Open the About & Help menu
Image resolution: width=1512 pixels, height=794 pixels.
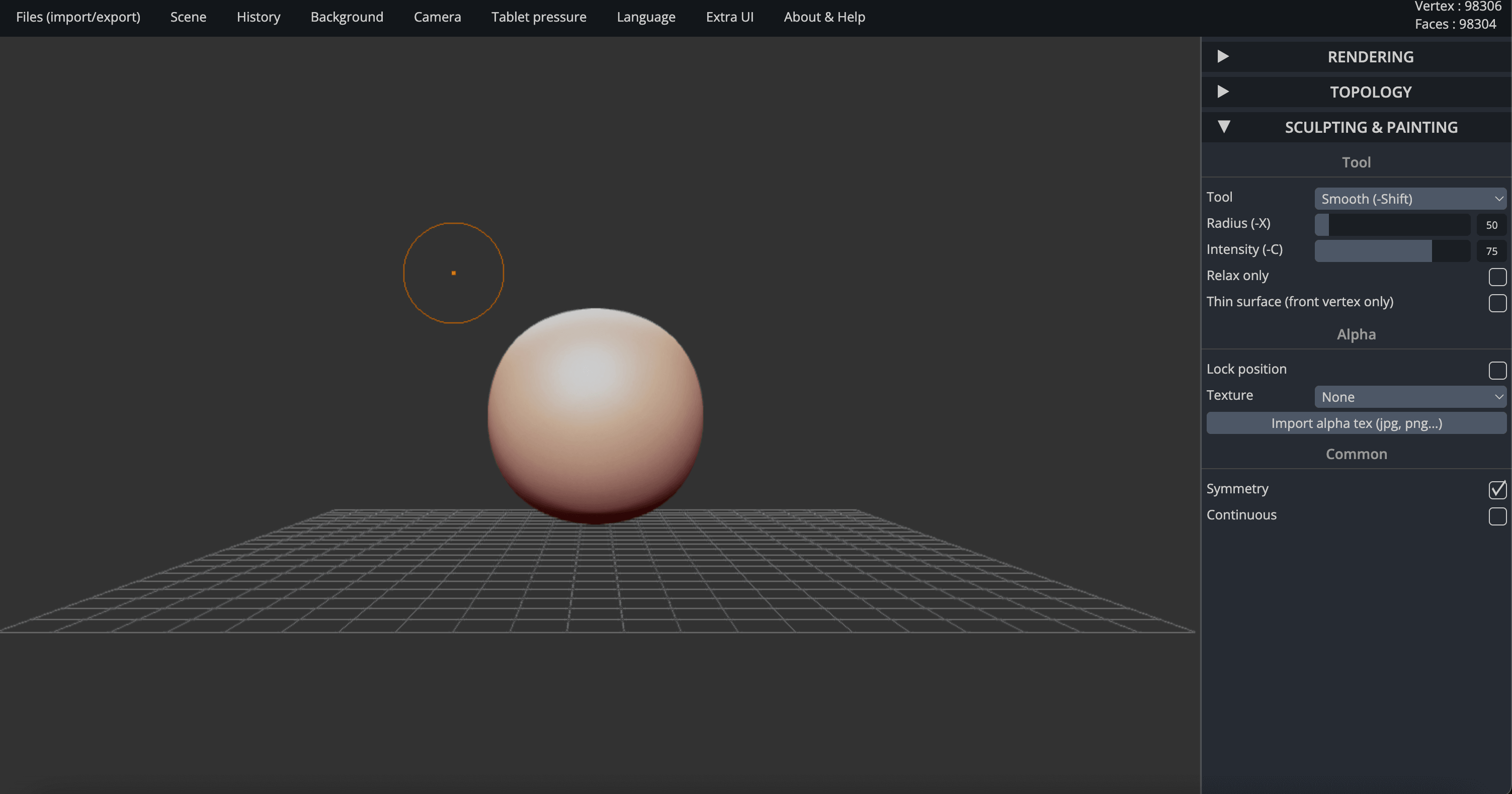[824, 17]
